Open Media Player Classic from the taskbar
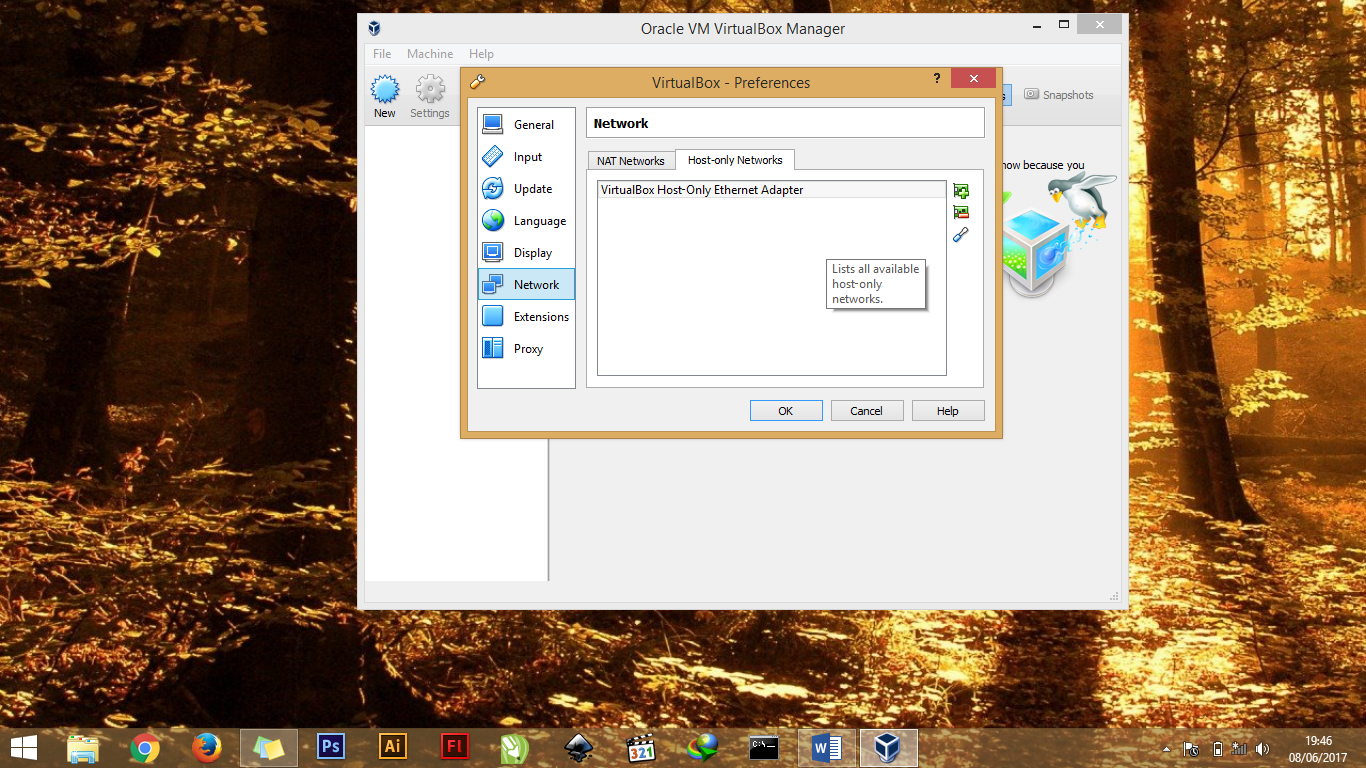Image resolution: width=1366 pixels, height=768 pixels. pos(641,747)
